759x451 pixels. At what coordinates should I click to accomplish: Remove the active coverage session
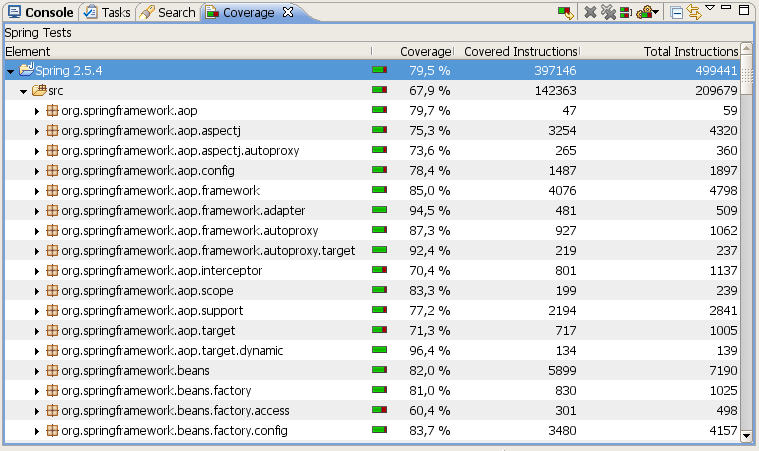[590, 12]
